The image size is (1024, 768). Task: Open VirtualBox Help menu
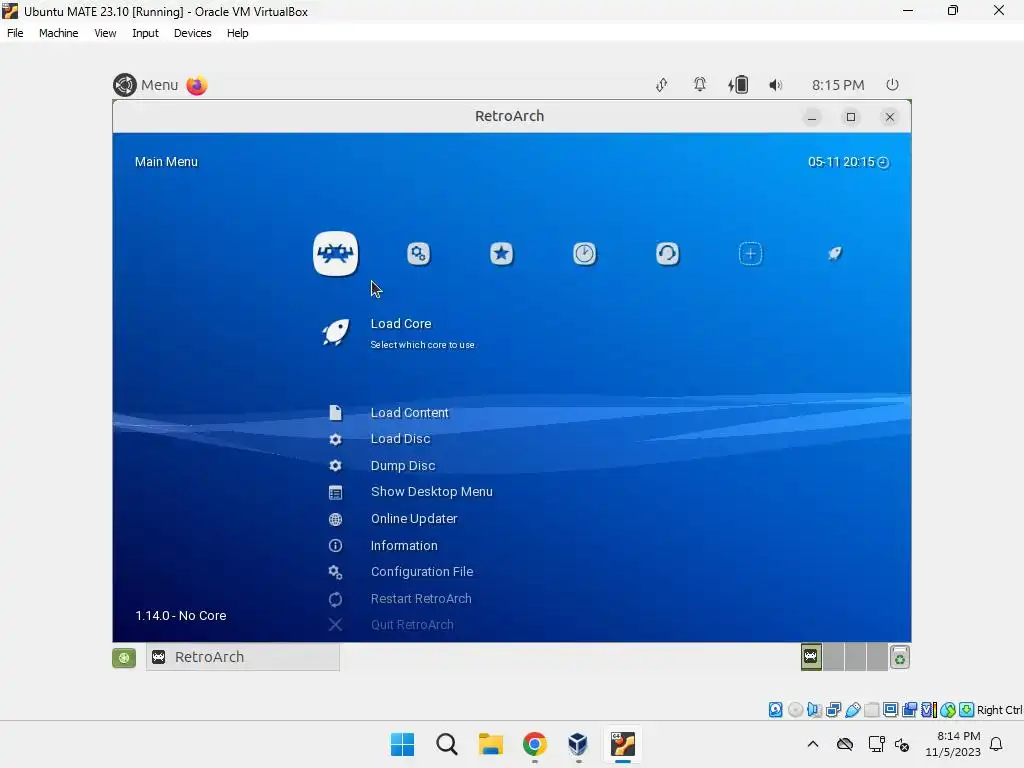pos(238,33)
